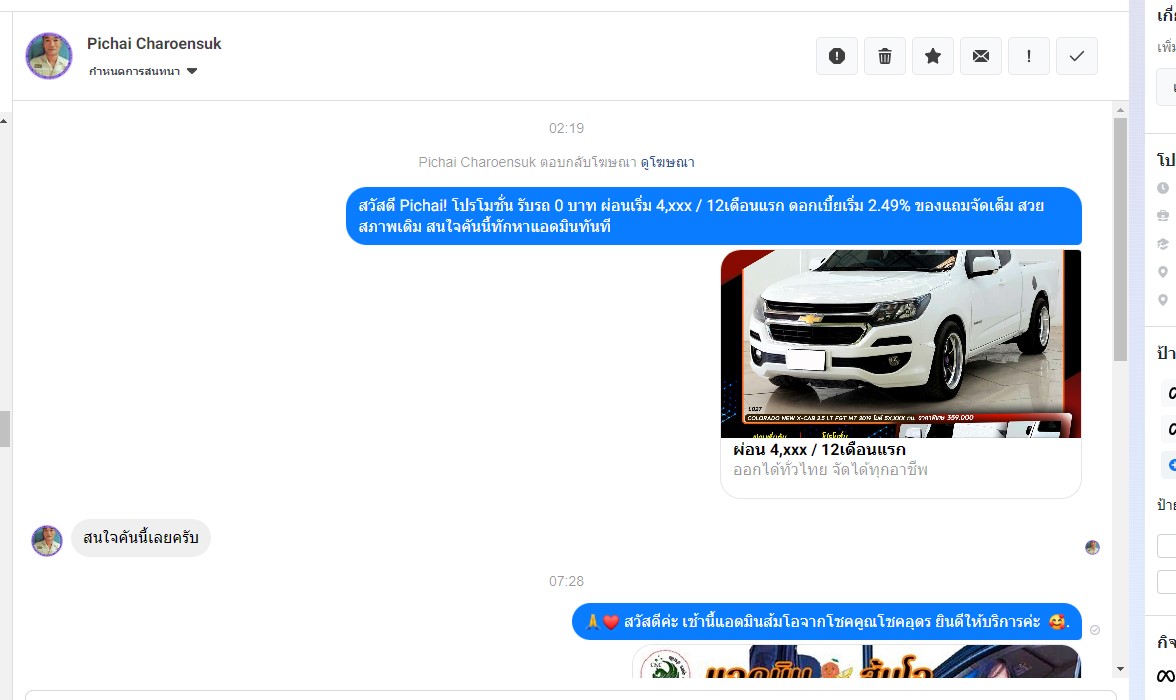Click the chat vertical scrollbar thumb
This screenshot has width=1176, height=700.
click(x=1120, y=239)
